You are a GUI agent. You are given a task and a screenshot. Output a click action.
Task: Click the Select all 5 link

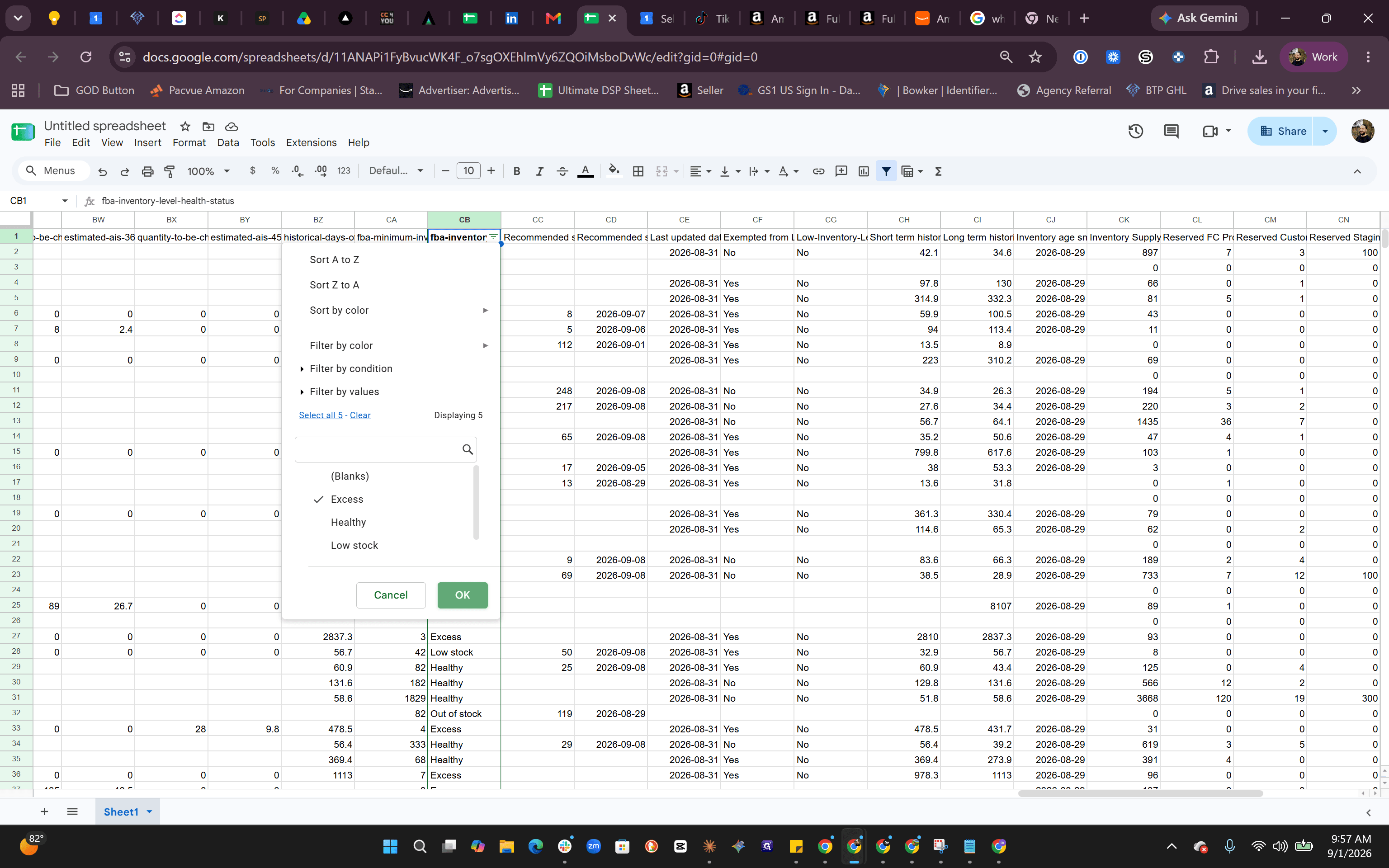click(x=321, y=415)
